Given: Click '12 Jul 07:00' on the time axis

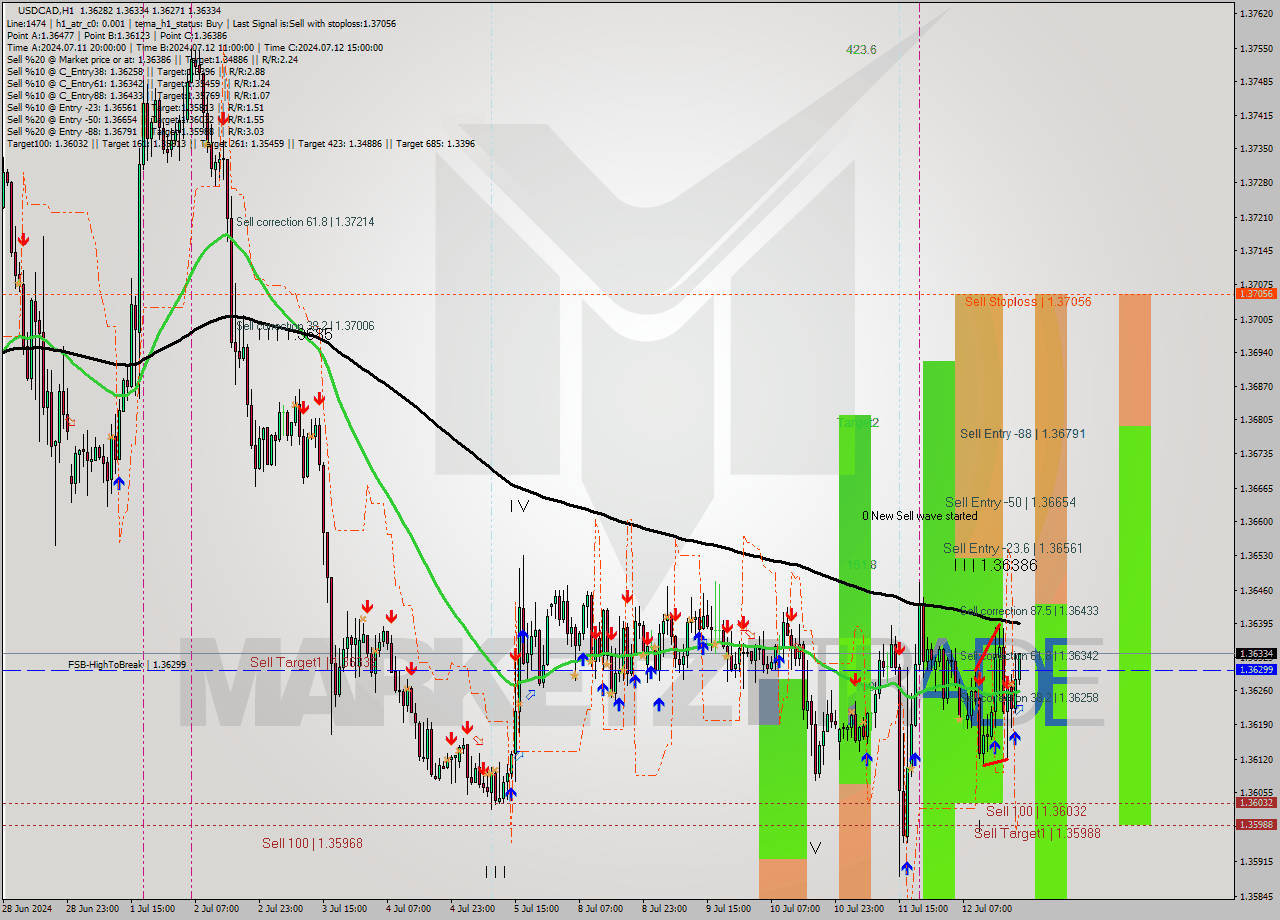Looking at the screenshot, I should coord(987,909).
